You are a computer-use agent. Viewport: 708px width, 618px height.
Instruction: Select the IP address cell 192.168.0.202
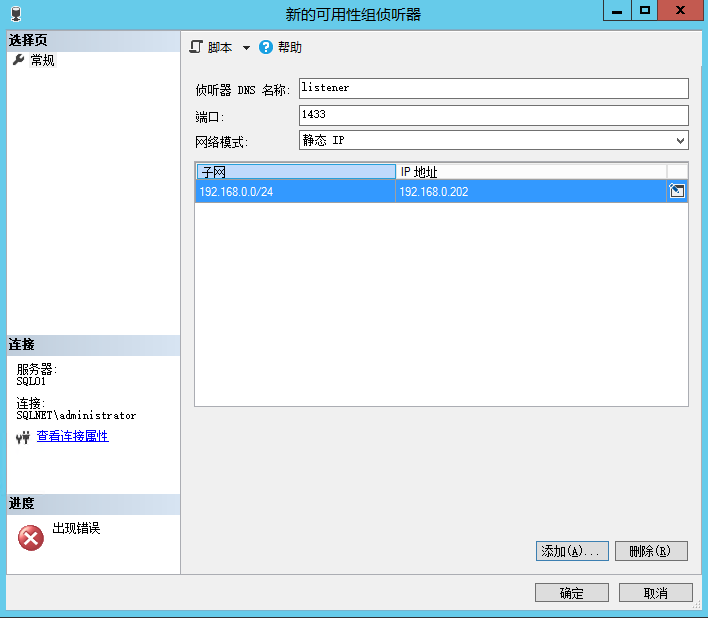(531, 191)
